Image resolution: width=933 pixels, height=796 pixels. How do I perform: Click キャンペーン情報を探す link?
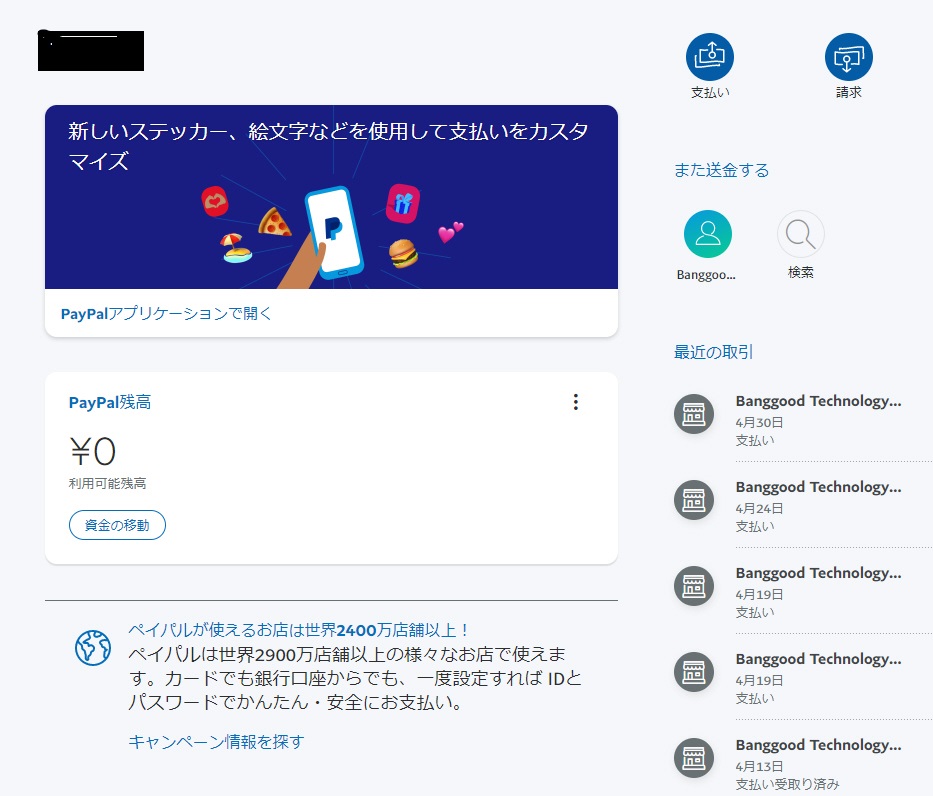(216, 742)
